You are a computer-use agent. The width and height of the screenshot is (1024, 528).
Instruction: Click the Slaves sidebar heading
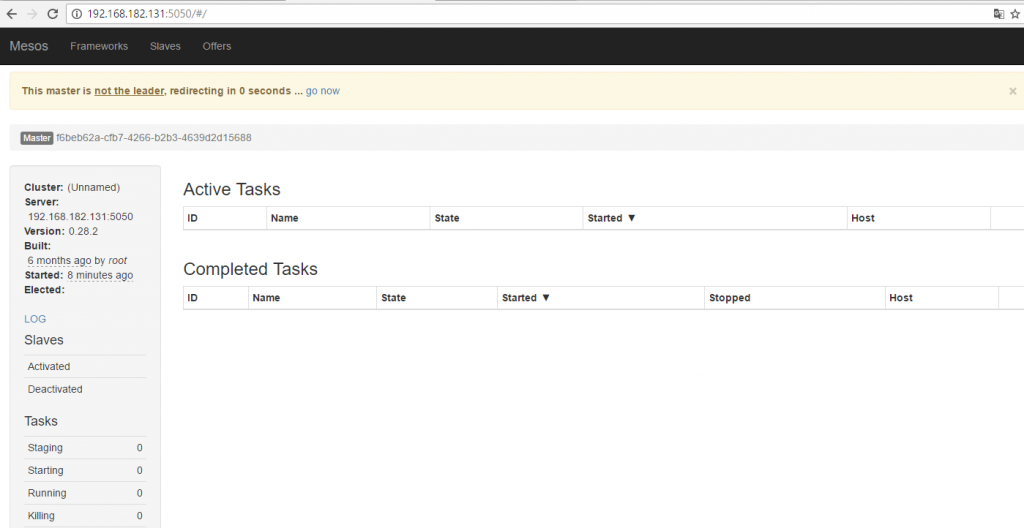[x=44, y=340]
